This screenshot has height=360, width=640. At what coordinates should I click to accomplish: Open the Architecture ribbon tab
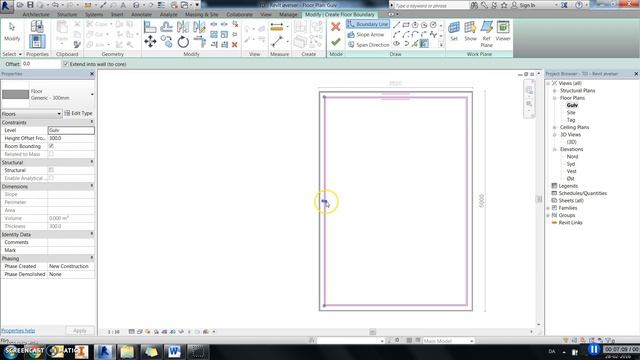tap(36, 14)
